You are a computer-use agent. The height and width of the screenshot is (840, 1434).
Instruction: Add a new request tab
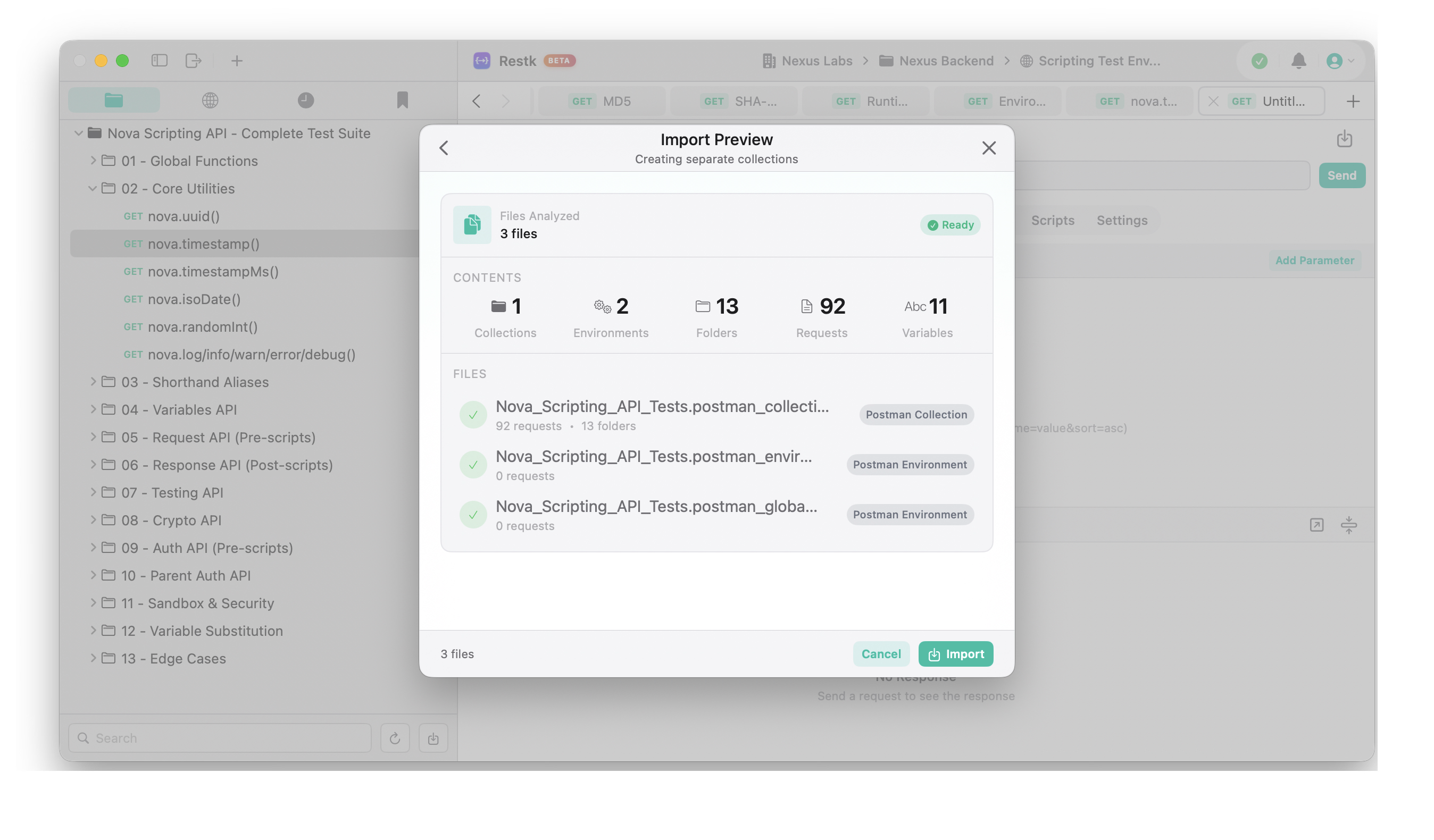pyautogui.click(x=1353, y=101)
